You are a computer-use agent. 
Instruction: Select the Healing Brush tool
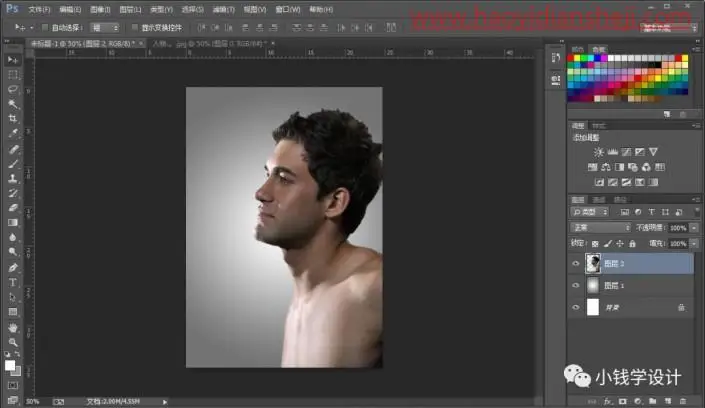13,149
